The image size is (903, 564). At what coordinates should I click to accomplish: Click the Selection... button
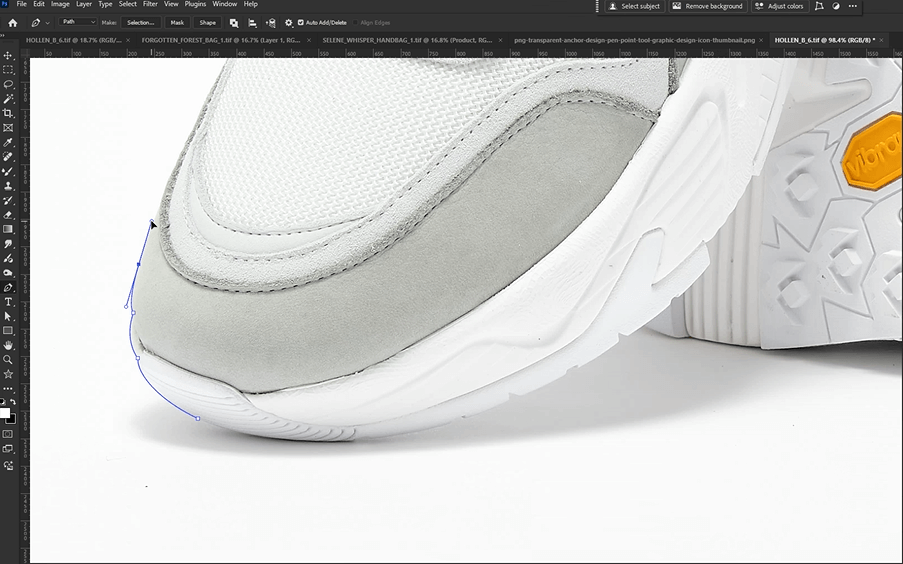pos(141,22)
